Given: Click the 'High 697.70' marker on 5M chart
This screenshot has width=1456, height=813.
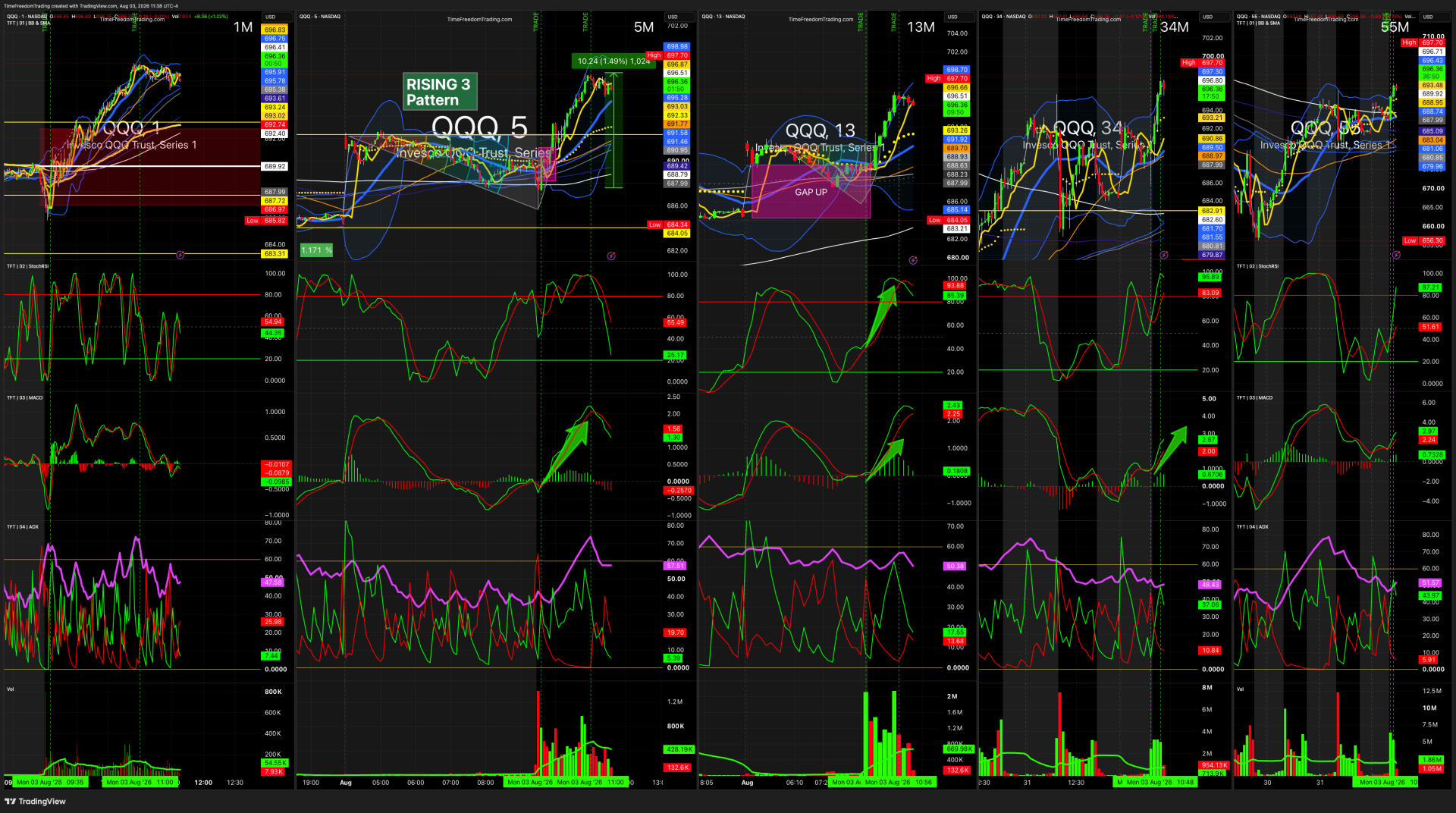Looking at the screenshot, I should coord(668,55).
